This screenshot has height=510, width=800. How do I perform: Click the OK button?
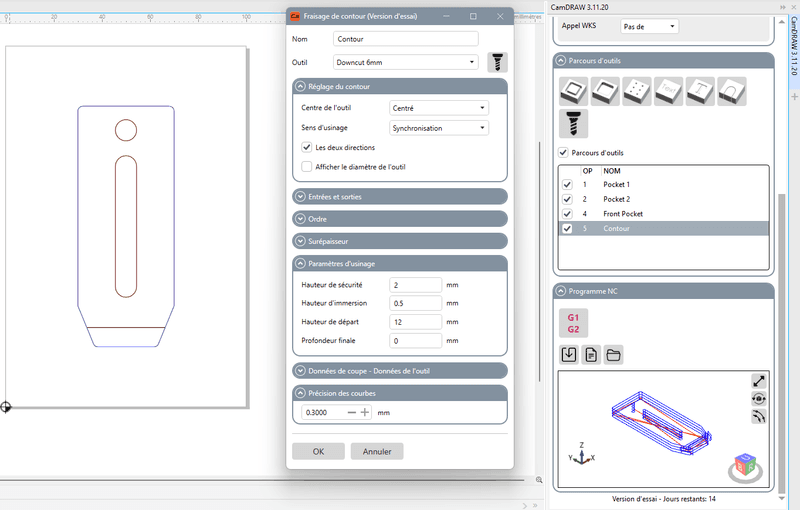318,451
